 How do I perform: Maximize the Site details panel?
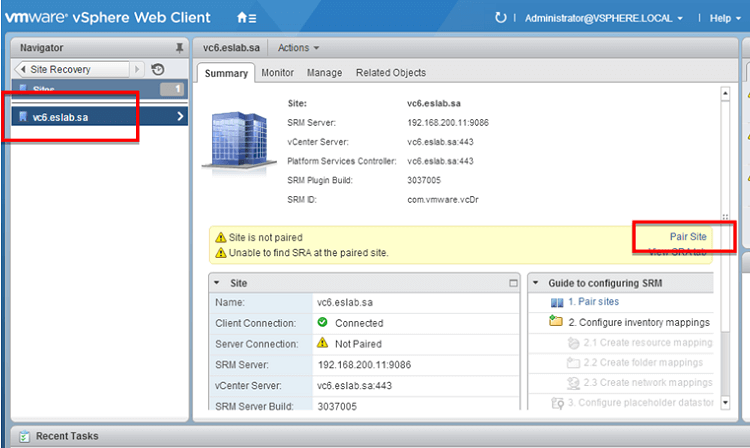point(514,283)
